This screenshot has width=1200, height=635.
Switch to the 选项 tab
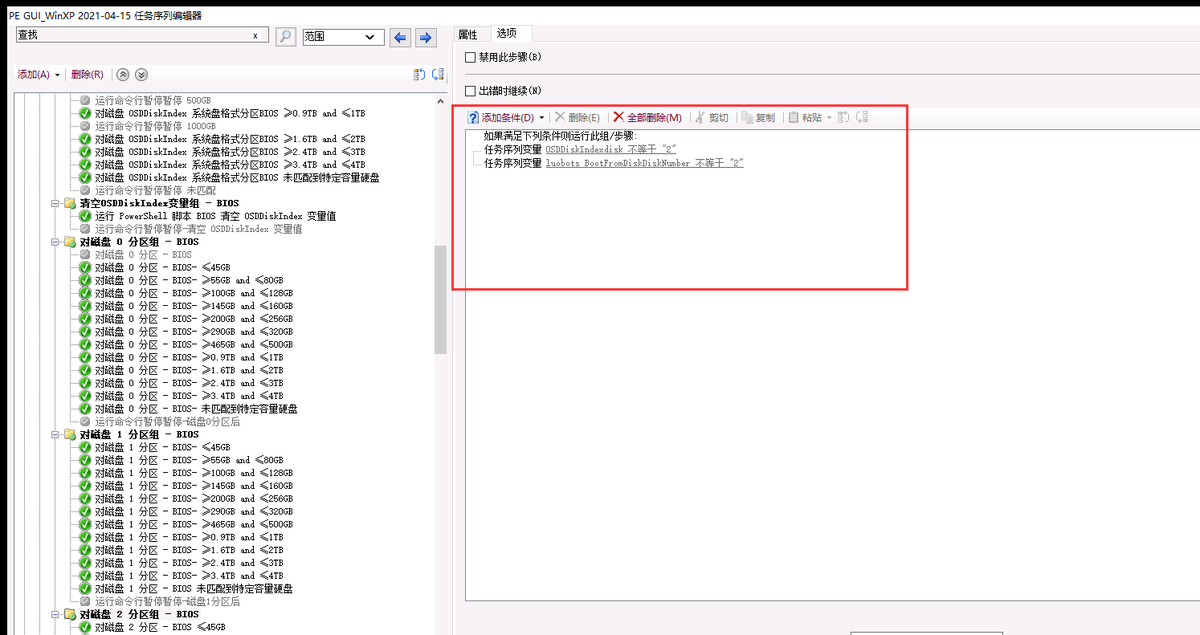pyautogui.click(x=507, y=33)
